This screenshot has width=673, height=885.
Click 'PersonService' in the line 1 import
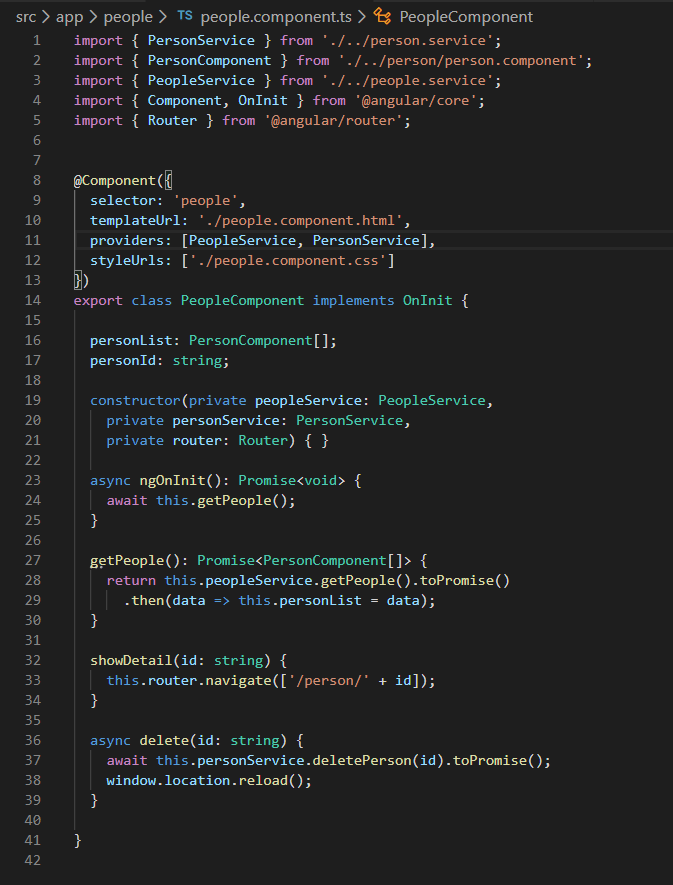point(201,41)
